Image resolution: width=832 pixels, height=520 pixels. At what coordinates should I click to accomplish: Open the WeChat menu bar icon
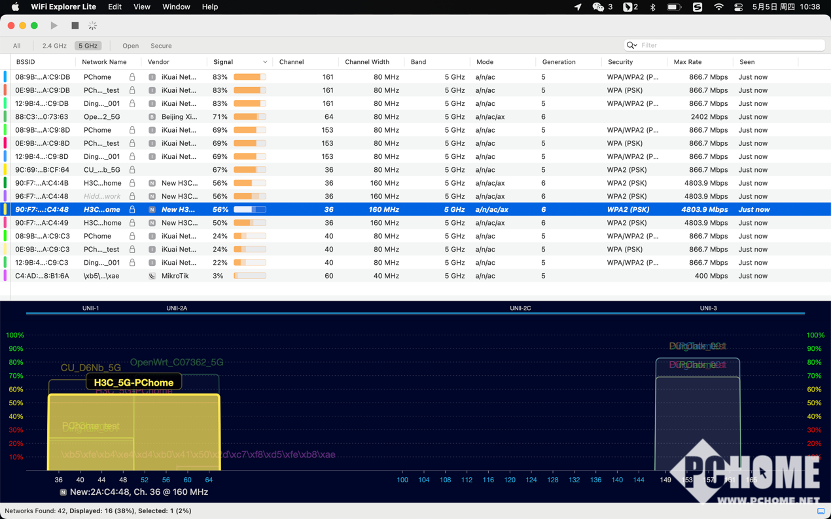tap(598, 7)
